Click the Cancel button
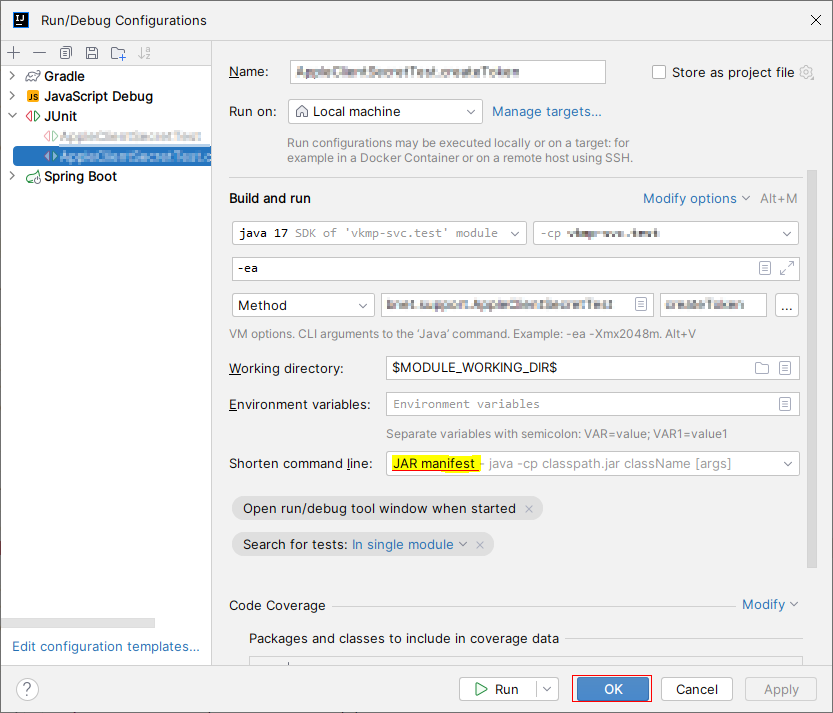The height and width of the screenshot is (713, 833). click(696, 690)
